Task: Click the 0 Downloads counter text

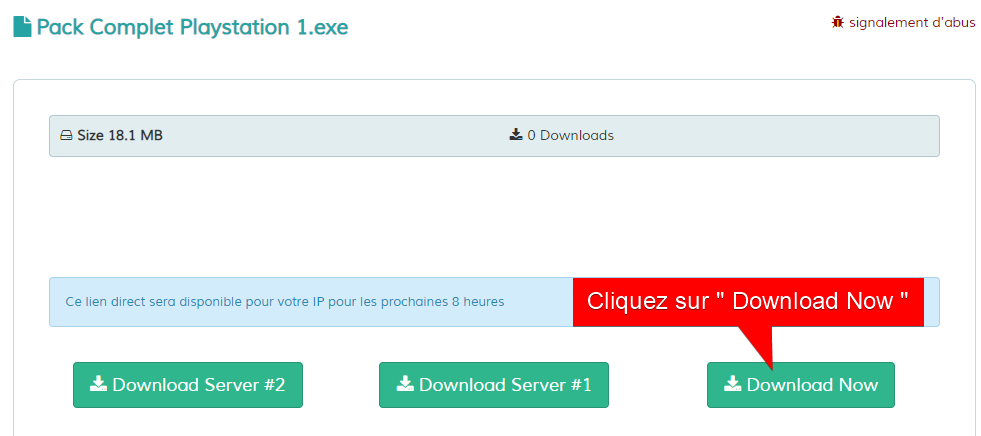Action: click(x=570, y=135)
